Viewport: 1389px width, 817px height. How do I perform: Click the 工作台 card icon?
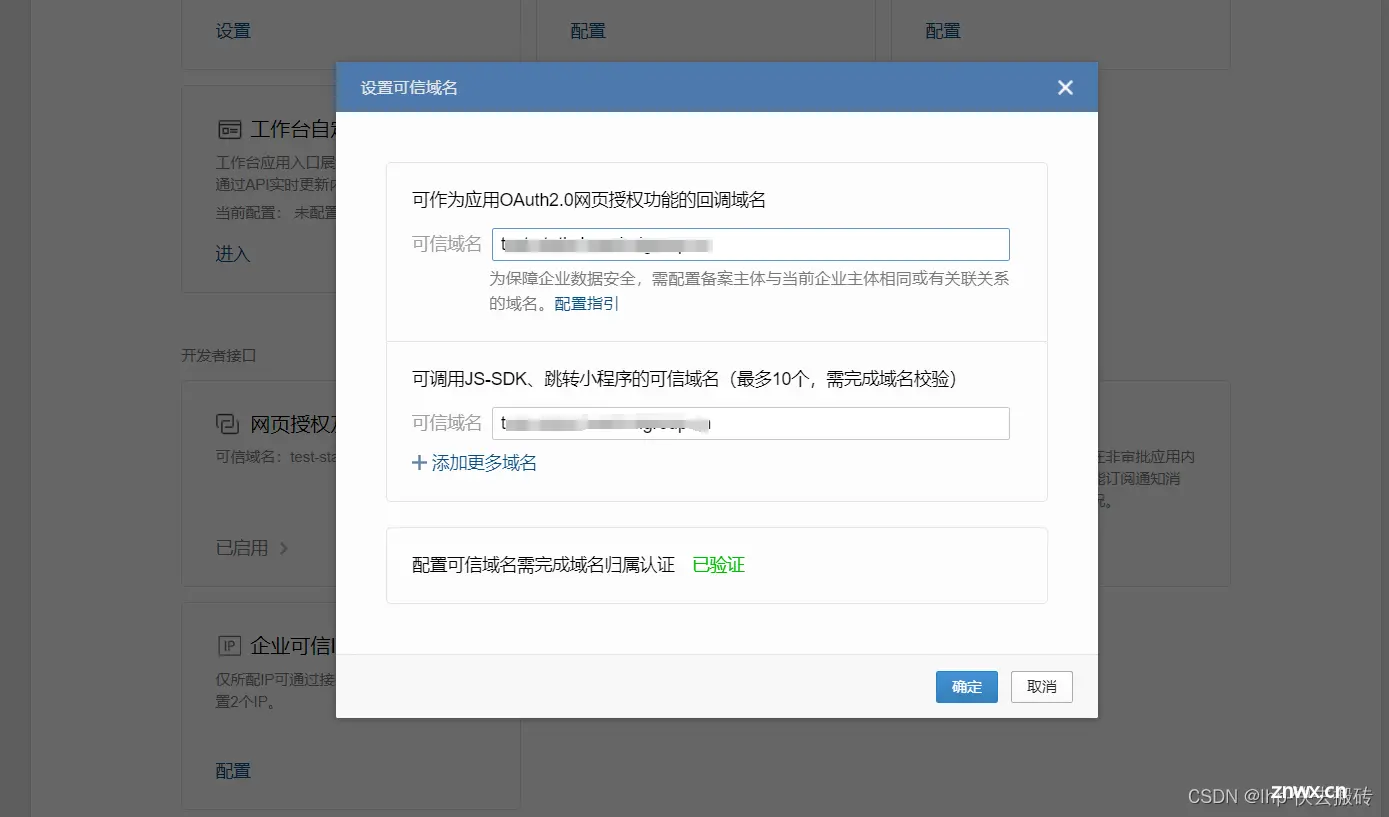pyautogui.click(x=229, y=130)
